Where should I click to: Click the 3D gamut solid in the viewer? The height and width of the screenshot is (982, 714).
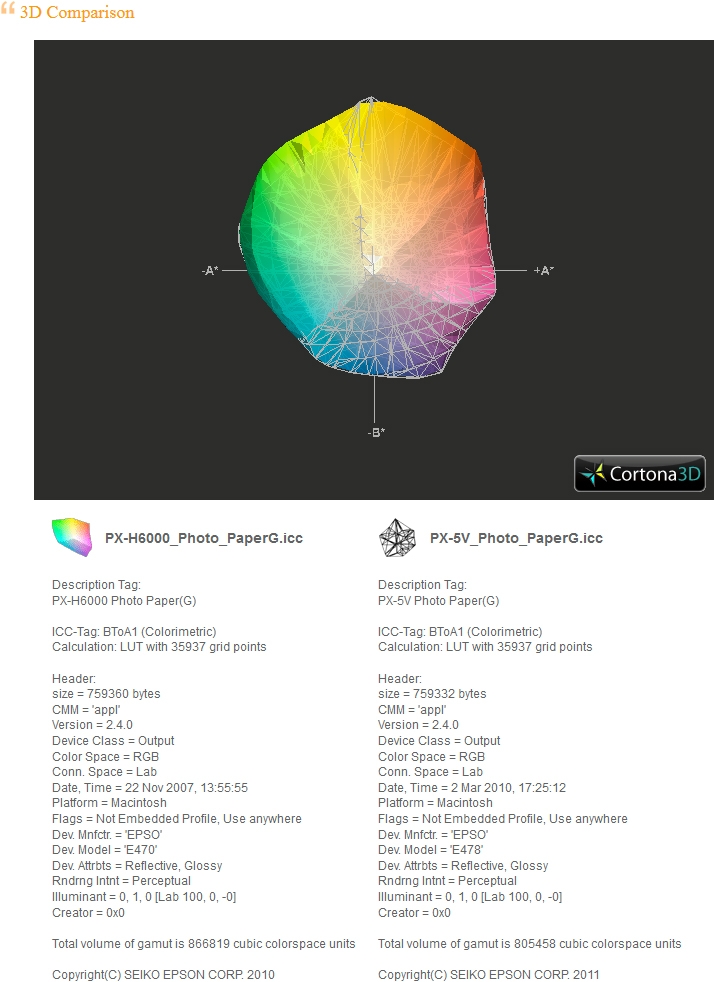pos(368,237)
